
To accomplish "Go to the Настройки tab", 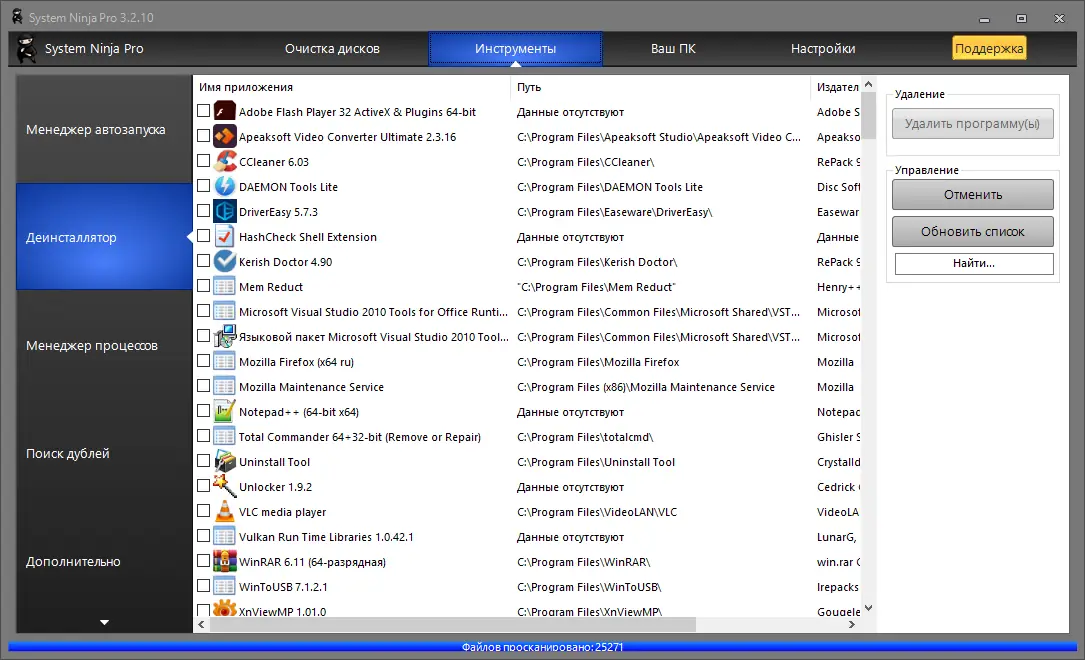I will click(823, 48).
